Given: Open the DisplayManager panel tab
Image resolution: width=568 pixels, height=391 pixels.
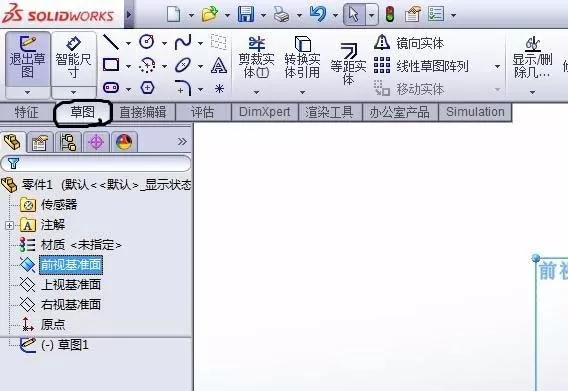Looking at the screenshot, I should (124, 142).
